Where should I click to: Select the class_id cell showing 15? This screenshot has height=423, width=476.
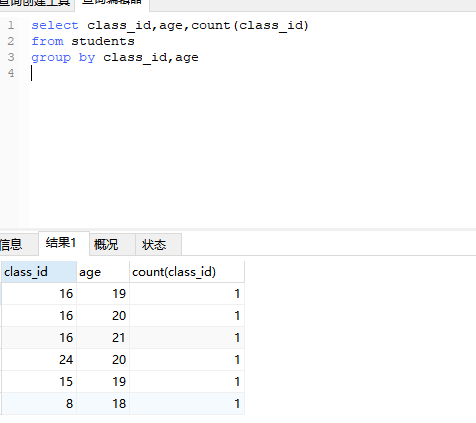click(x=39, y=382)
